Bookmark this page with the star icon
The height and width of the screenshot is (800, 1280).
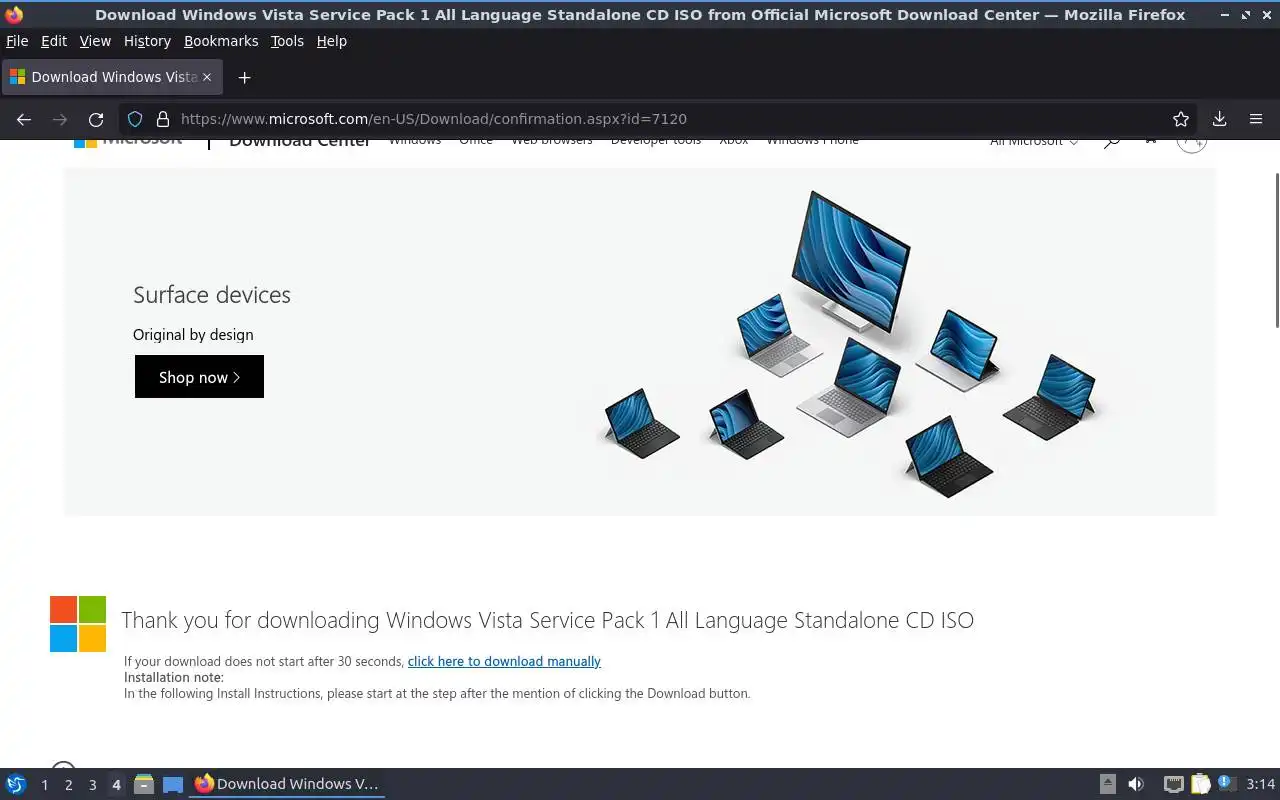pos(1181,119)
